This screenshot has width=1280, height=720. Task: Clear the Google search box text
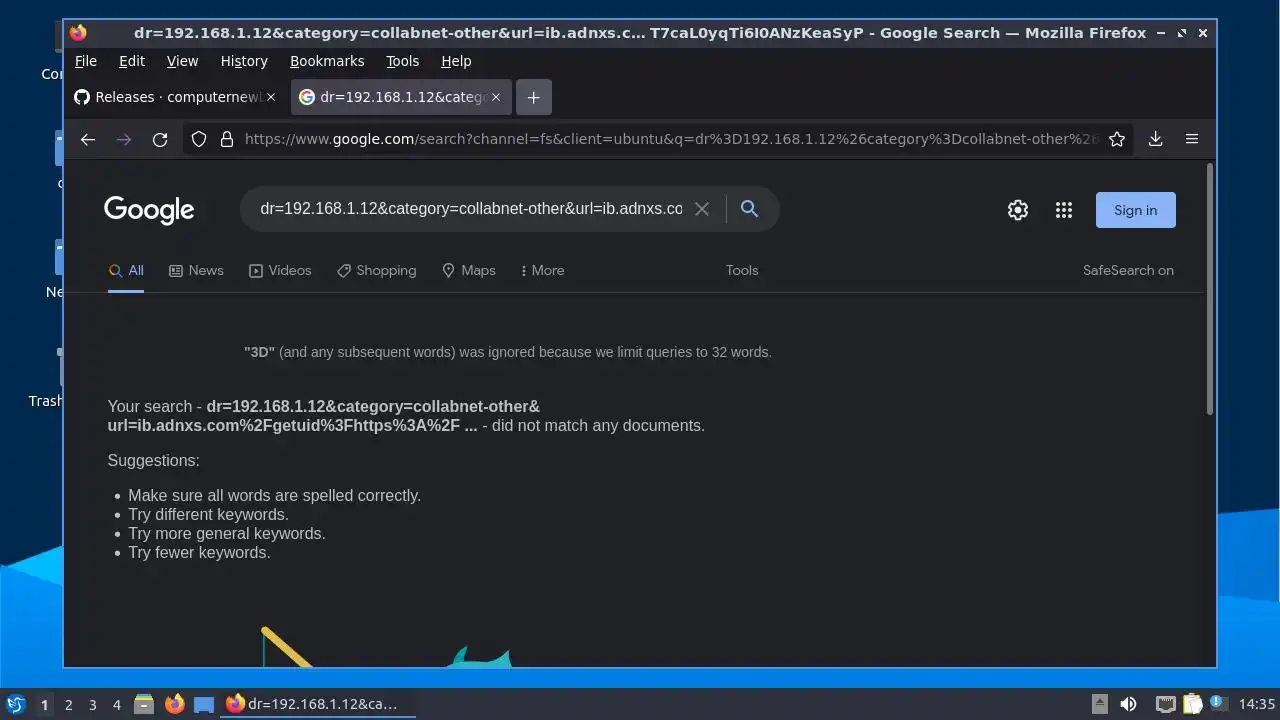tap(702, 209)
